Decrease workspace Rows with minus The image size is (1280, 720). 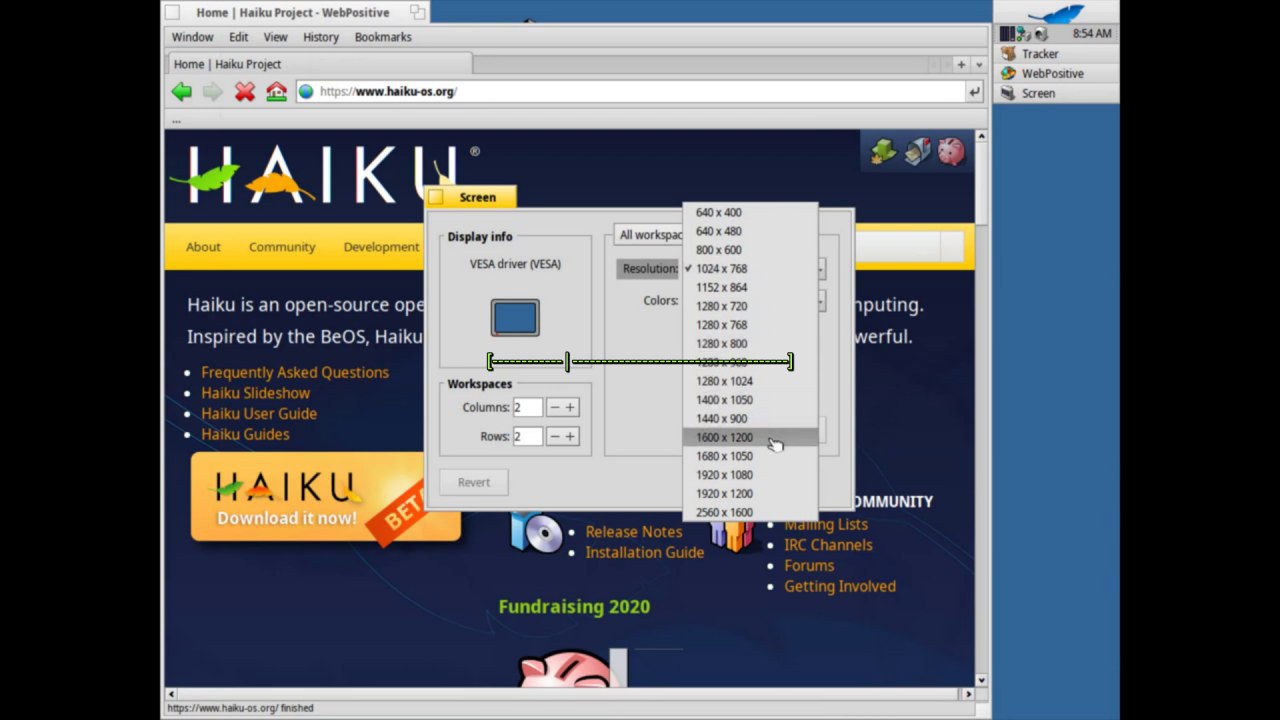554,436
